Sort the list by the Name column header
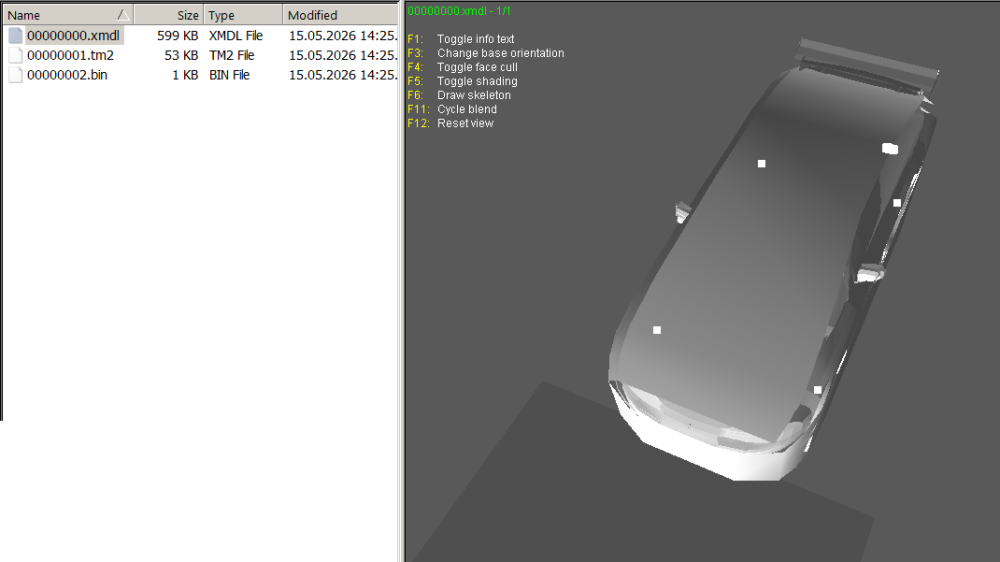This screenshot has width=1000, height=562. click(x=68, y=15)
